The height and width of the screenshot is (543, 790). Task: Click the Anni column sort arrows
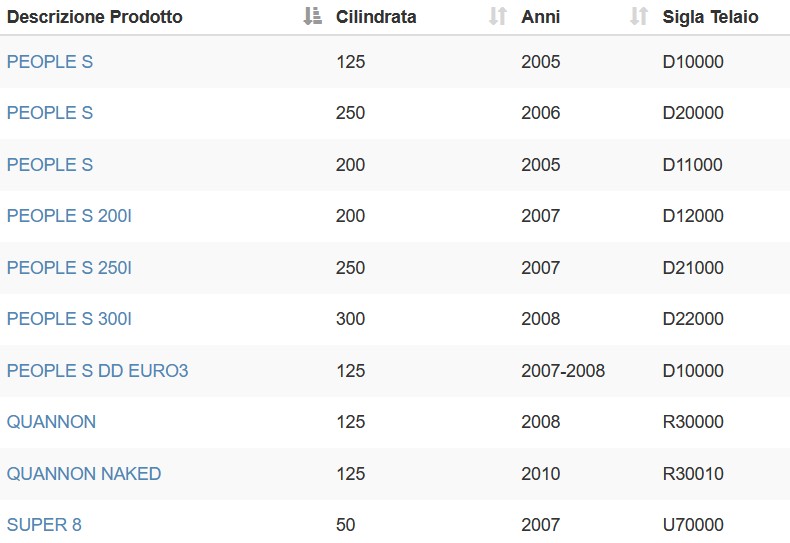click(x=639, y=16)
